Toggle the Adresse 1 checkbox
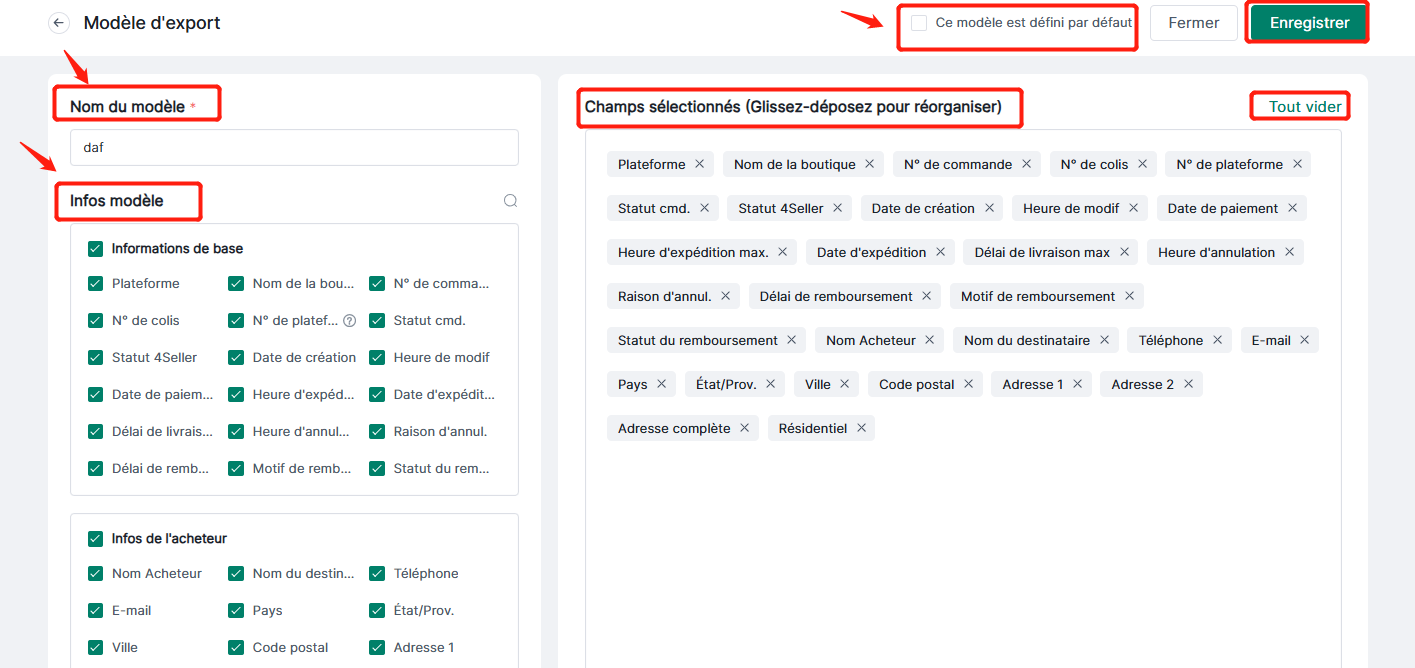 tap(377, 648)
